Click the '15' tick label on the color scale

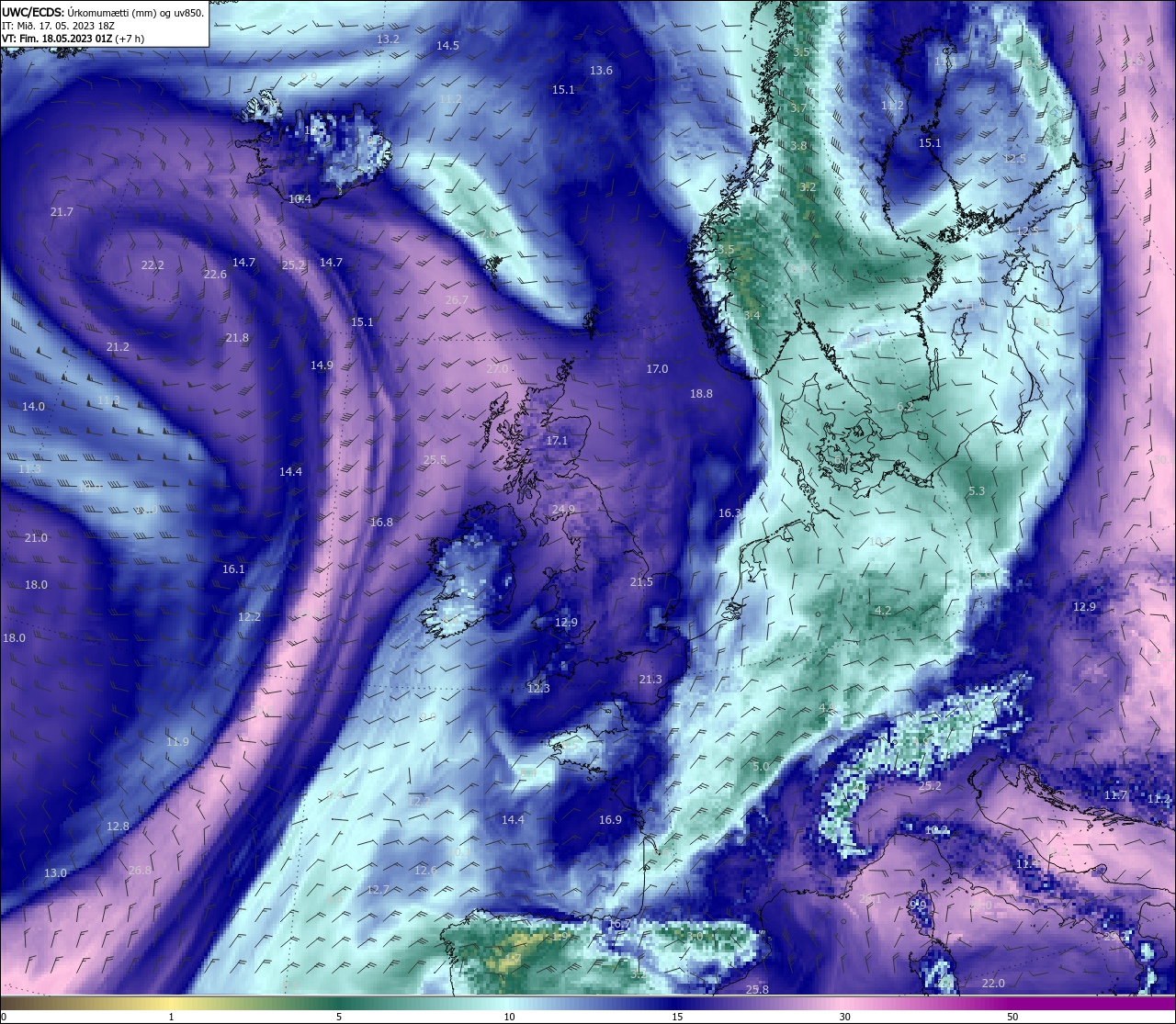(x=675, y=1017)
